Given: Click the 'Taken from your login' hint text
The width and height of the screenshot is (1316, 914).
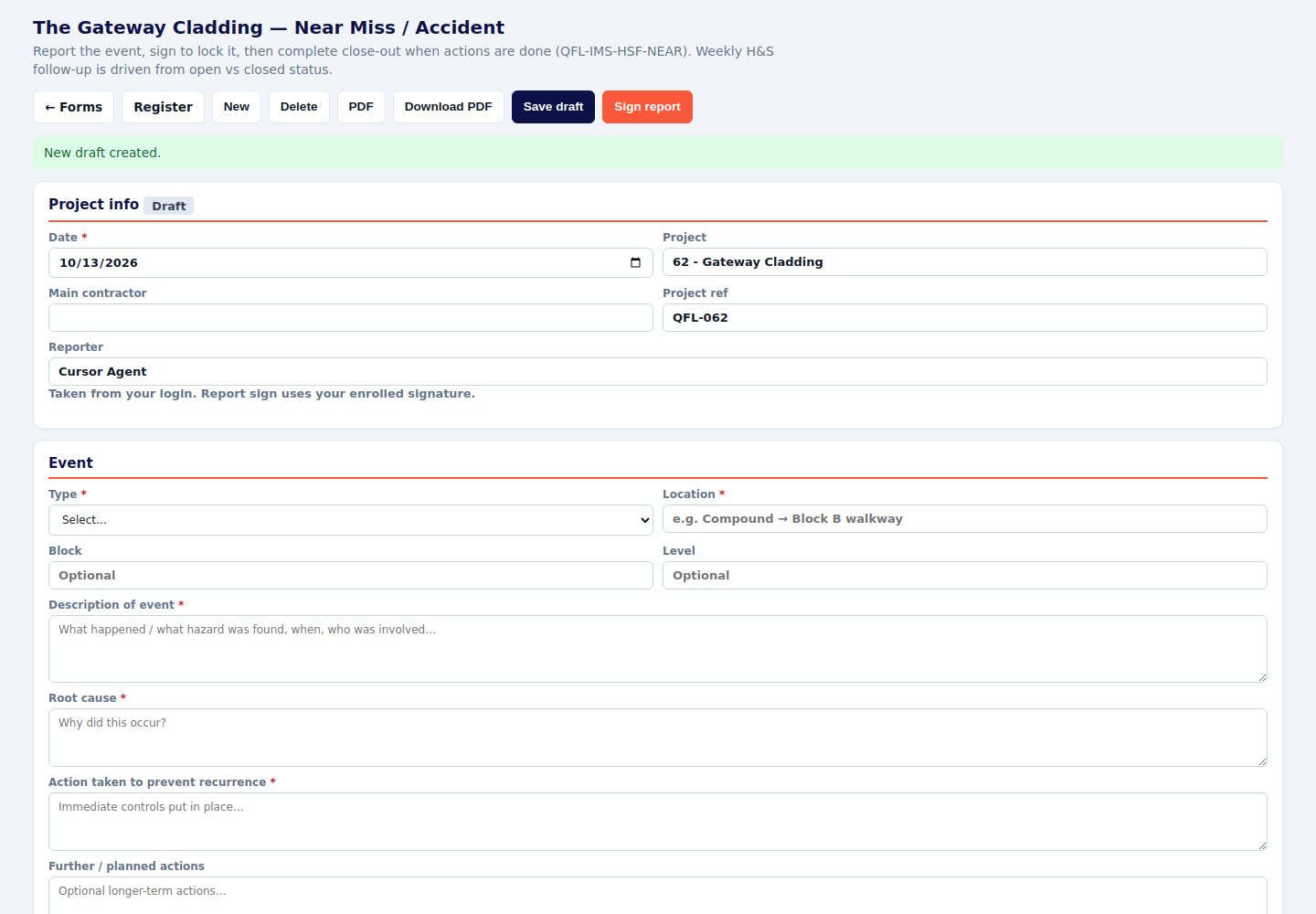Looking at the screenshot, I should pyautogui.click(x=261, y=394).
